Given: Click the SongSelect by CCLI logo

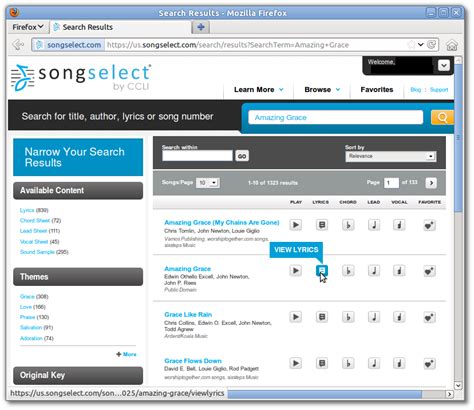Looking at the screenshot, I should [x=81, y=78].
